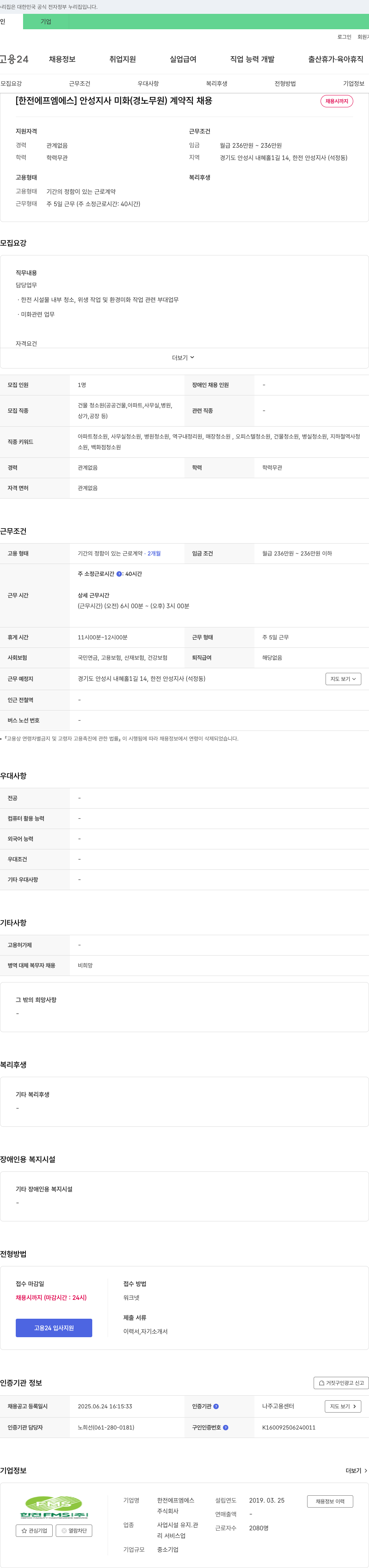
Task: Click the 2개월 contract duration text
Action: (154, 553)
